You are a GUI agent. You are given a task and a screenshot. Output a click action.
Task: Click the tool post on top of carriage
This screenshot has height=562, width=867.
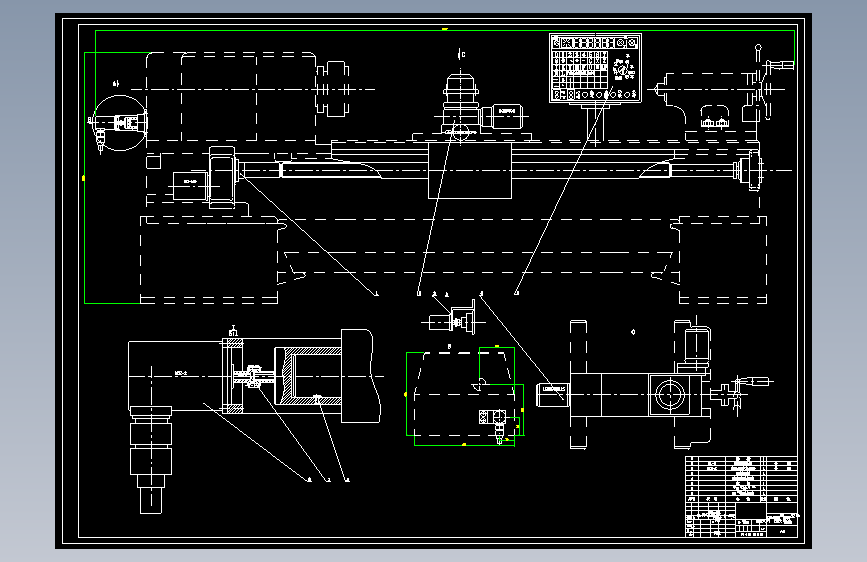click(x=461, y=103)
